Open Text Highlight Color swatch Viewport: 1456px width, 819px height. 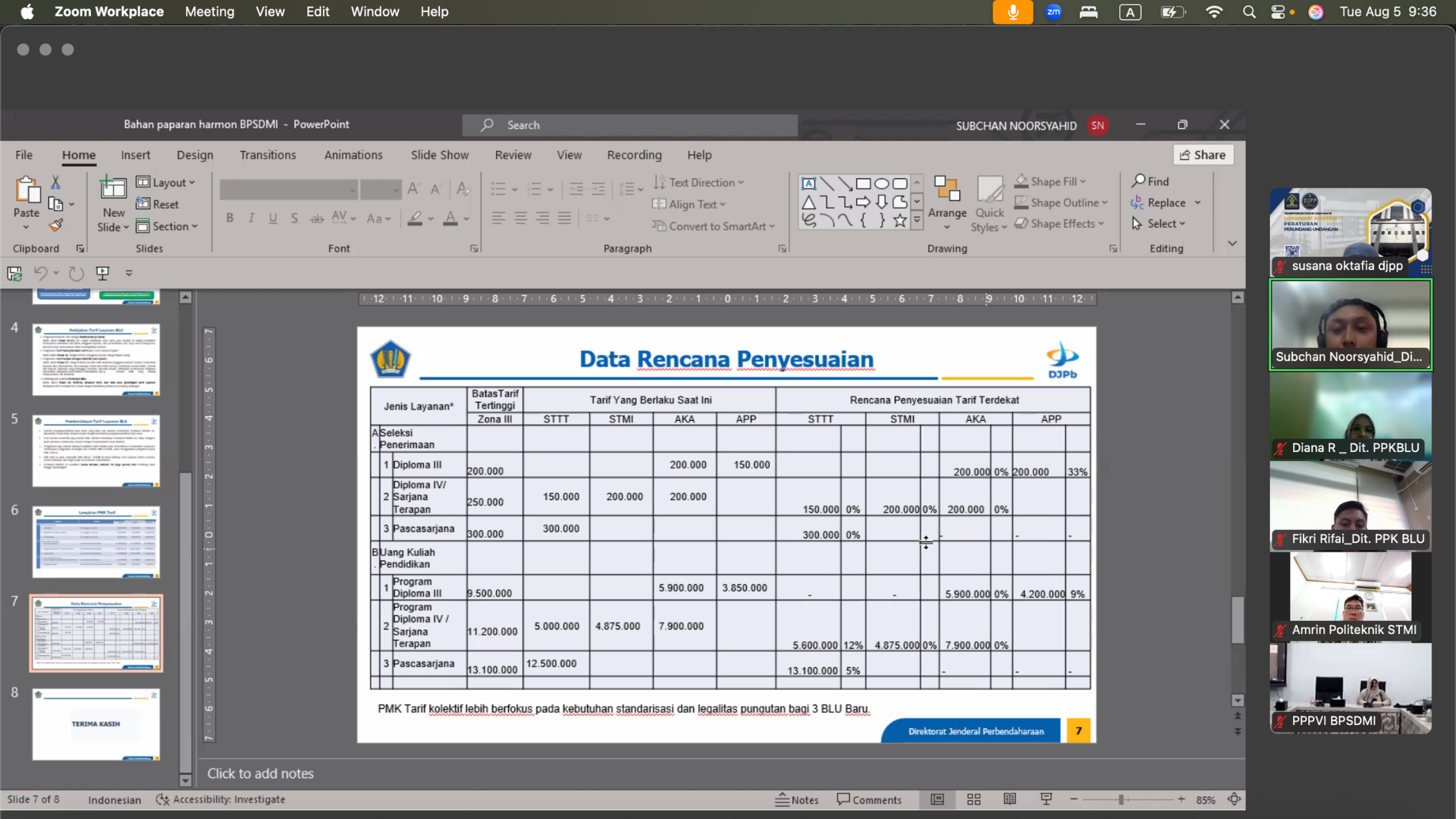tap(415, 218)
